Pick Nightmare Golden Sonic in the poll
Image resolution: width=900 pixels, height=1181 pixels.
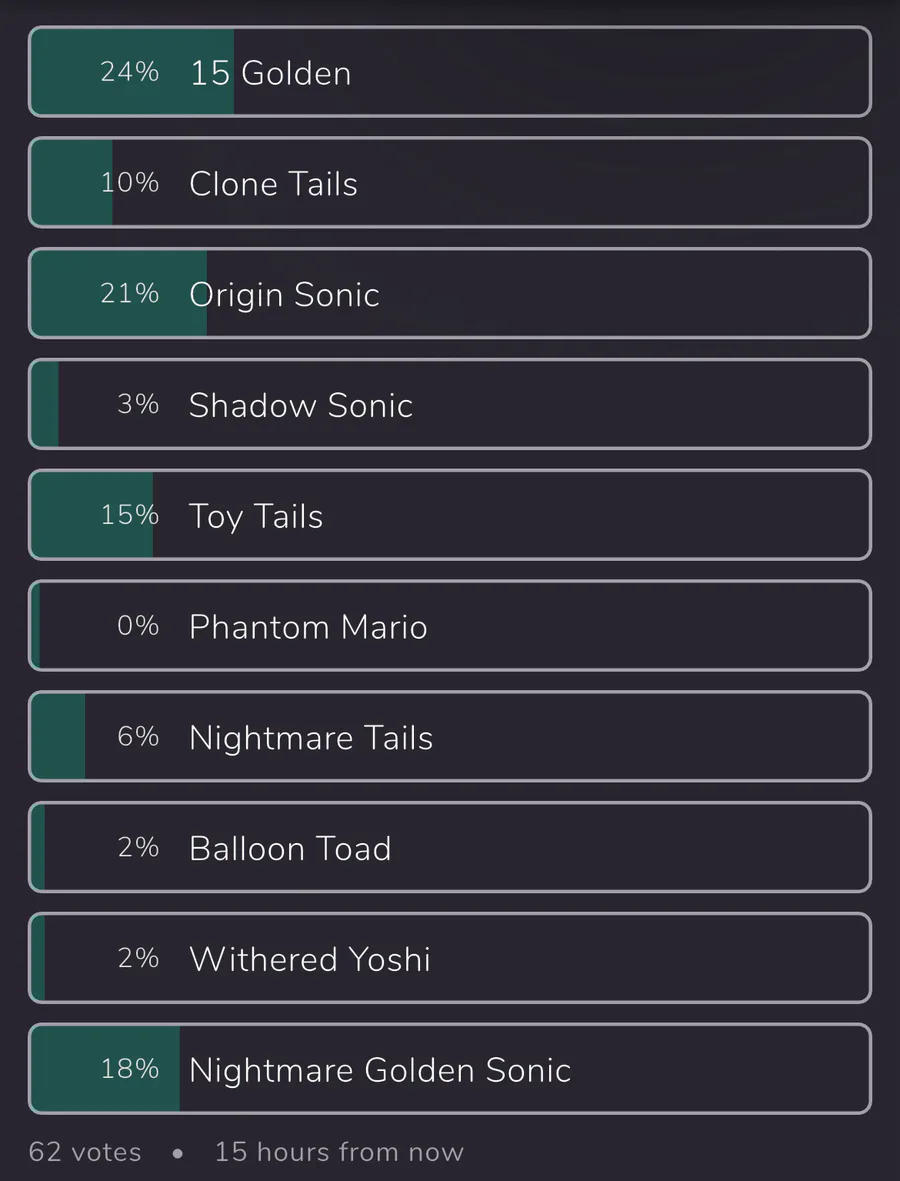(x=450, y=1069)
